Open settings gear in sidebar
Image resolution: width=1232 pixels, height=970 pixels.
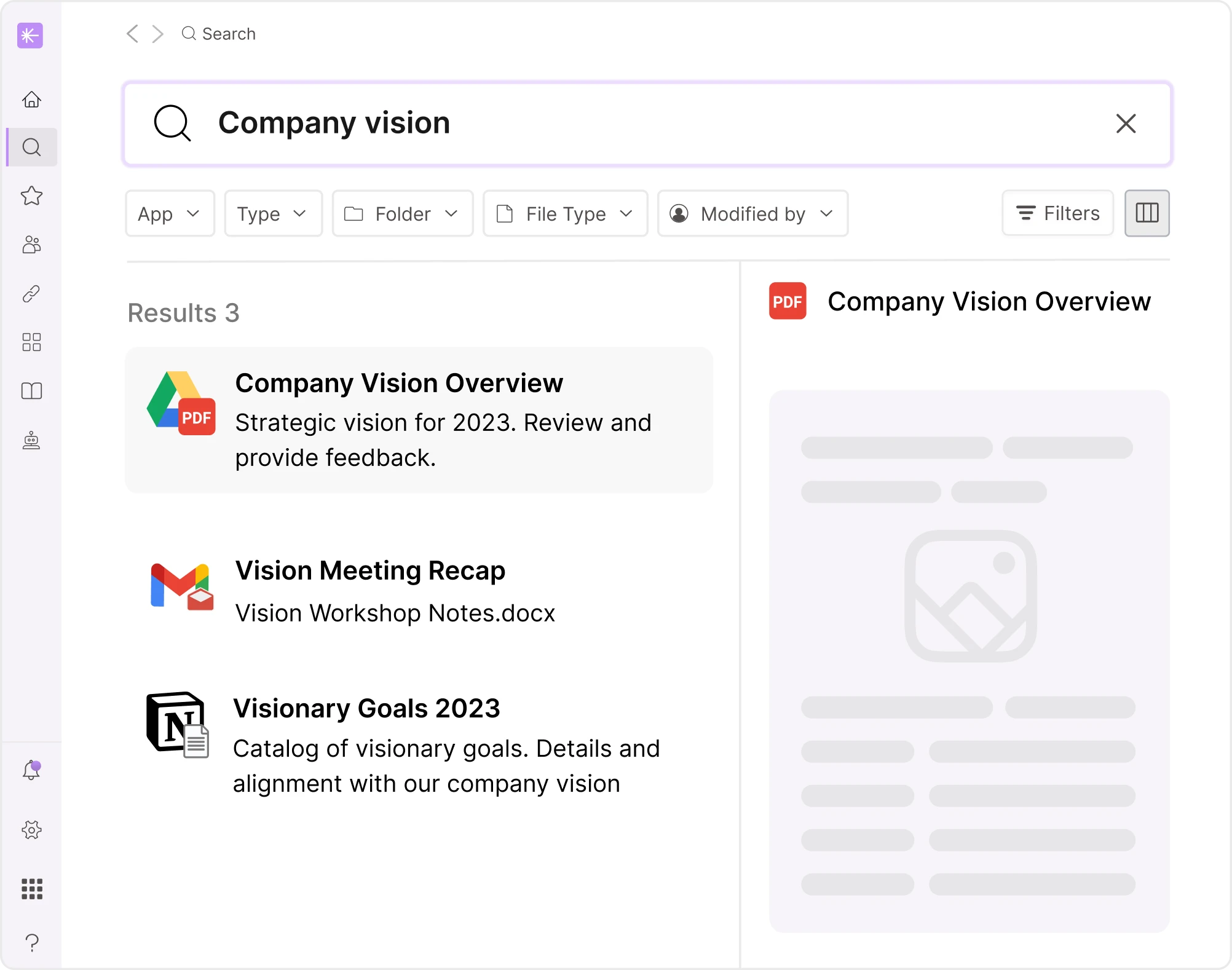tap(31, 830)
